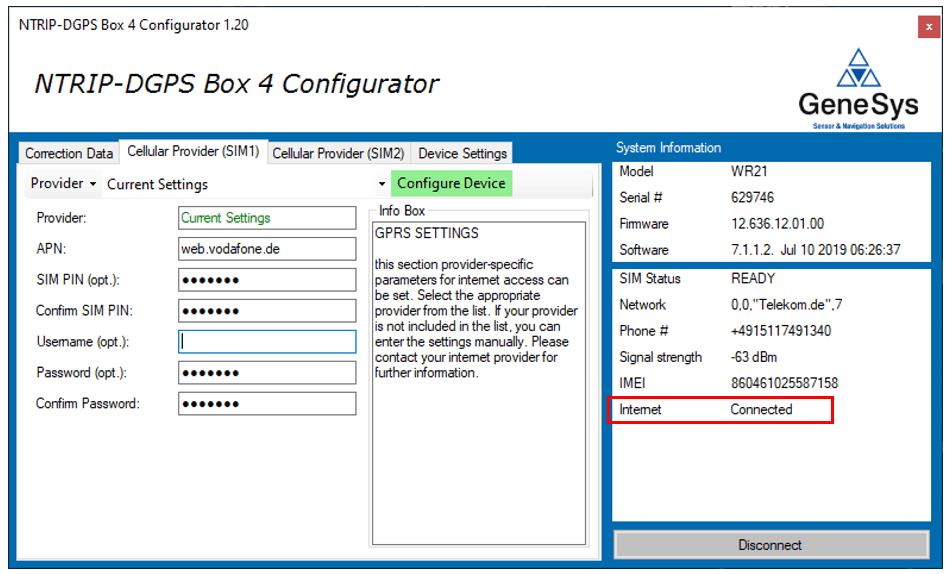Select firmware version 12.636.12.01.00
Screen dimensions: 947x574
777,224
